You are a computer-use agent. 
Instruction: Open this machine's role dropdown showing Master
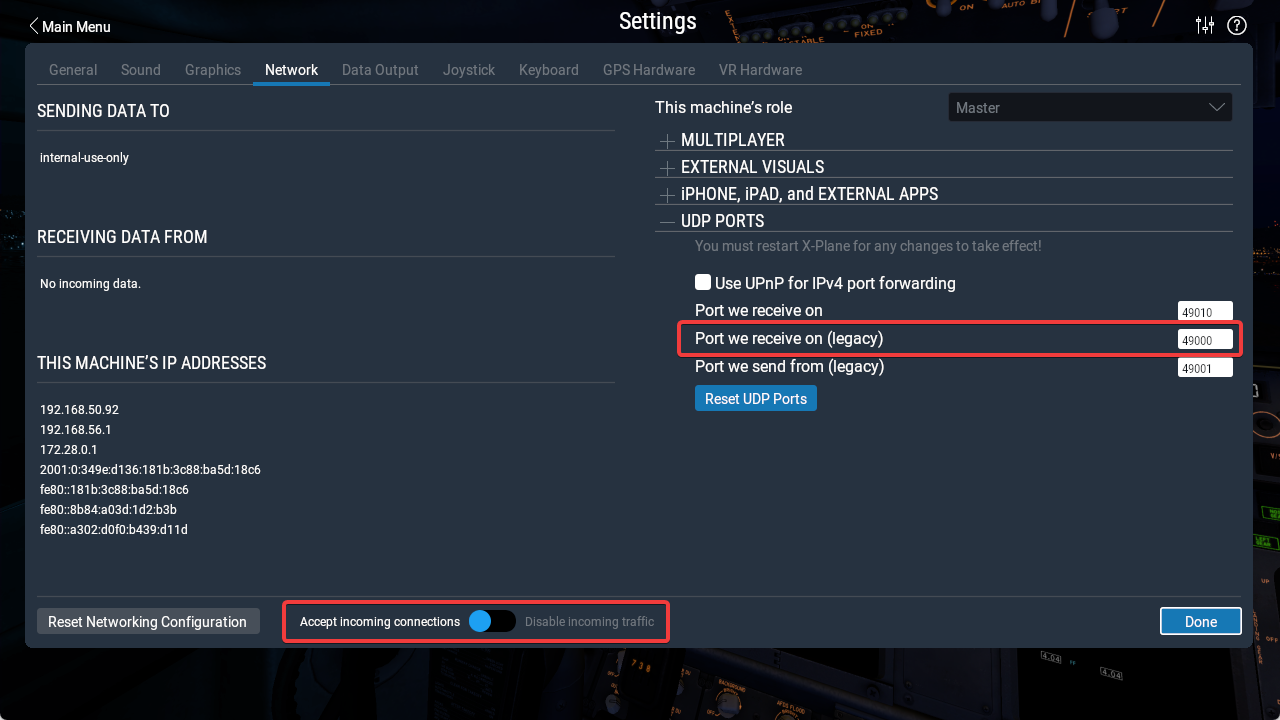(1089, 107)
